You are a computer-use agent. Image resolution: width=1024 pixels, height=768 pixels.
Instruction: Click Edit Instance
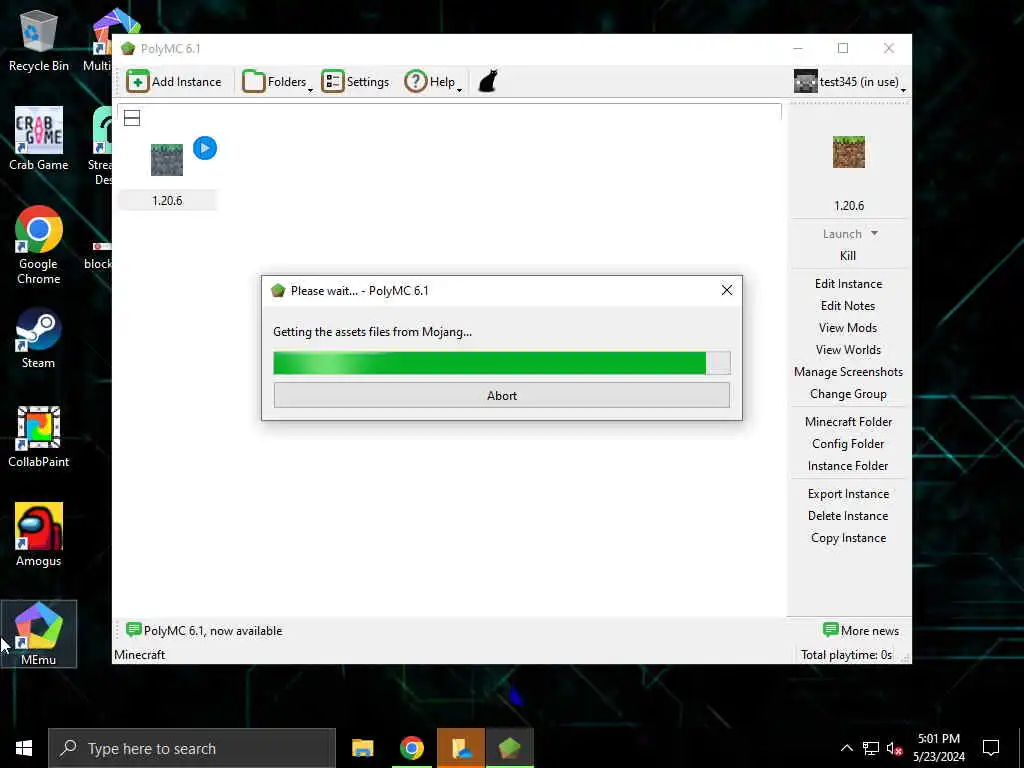(x=848, y=284)
